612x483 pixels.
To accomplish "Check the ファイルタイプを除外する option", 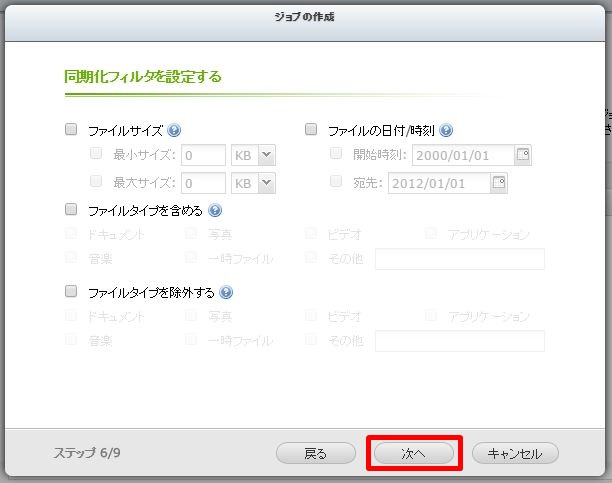I will point(71,292).
